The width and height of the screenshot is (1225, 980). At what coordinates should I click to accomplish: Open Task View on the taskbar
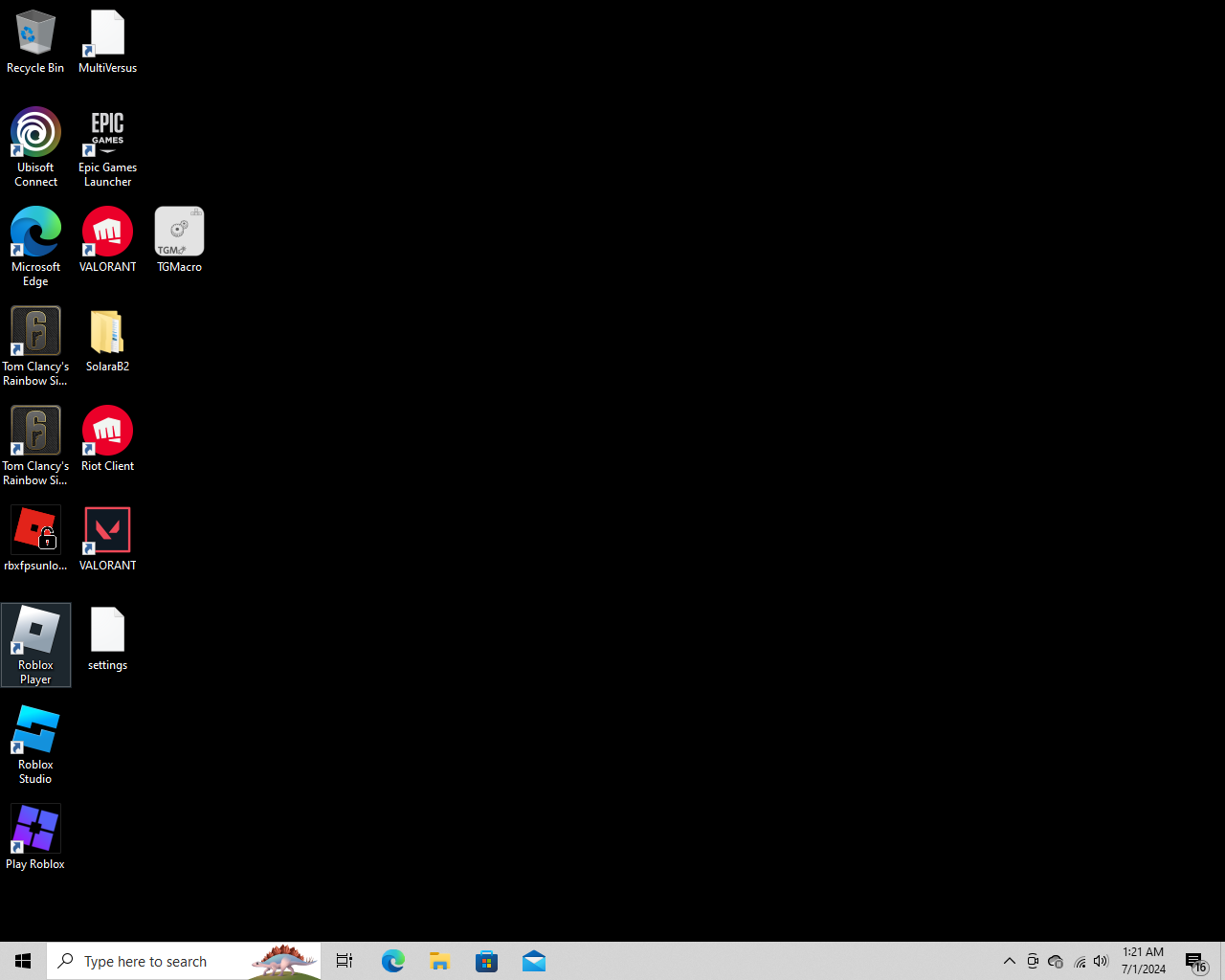tap(345, 961)
